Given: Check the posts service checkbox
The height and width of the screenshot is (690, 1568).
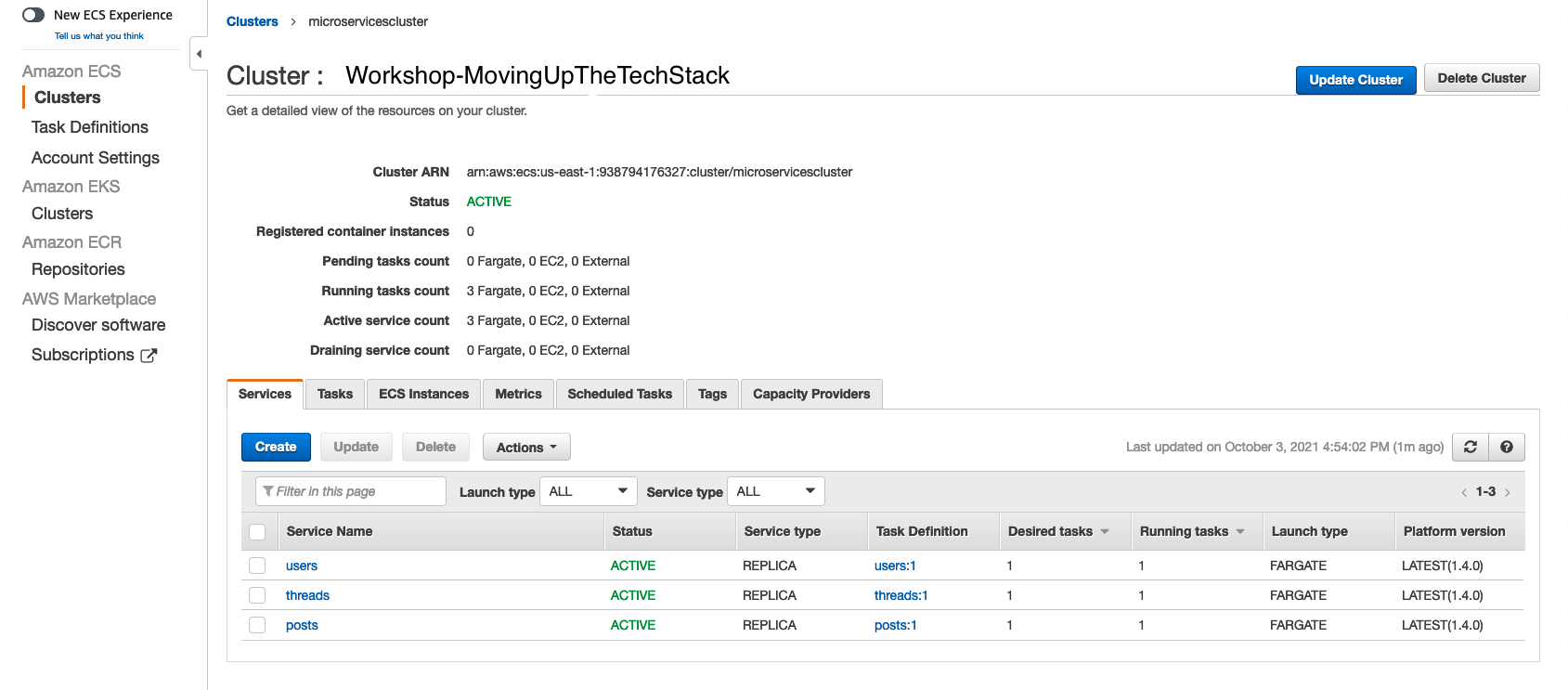Looking at the screenshot, I should [x=257, y=625].
